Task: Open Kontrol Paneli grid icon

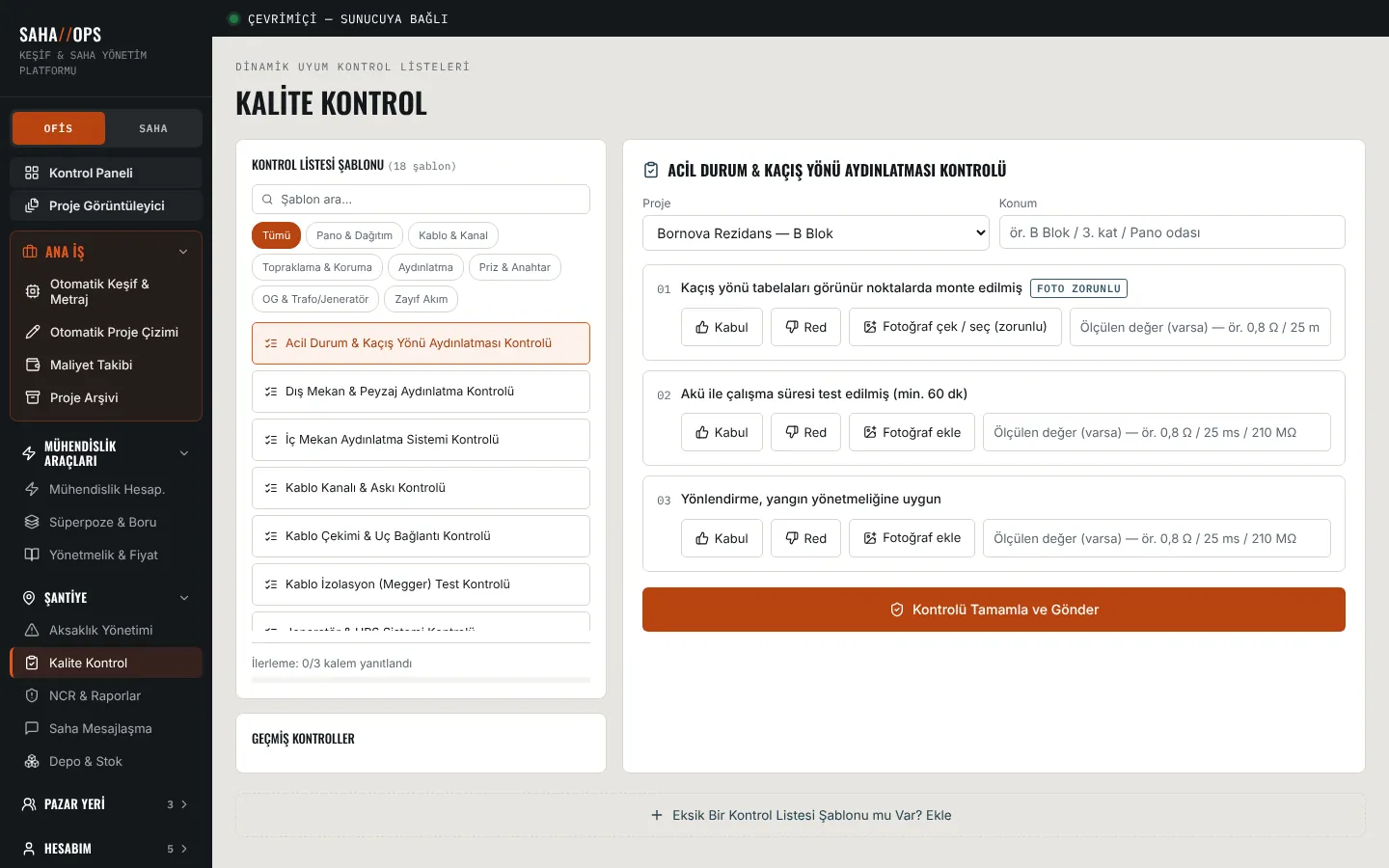Action: pos(32,173)
